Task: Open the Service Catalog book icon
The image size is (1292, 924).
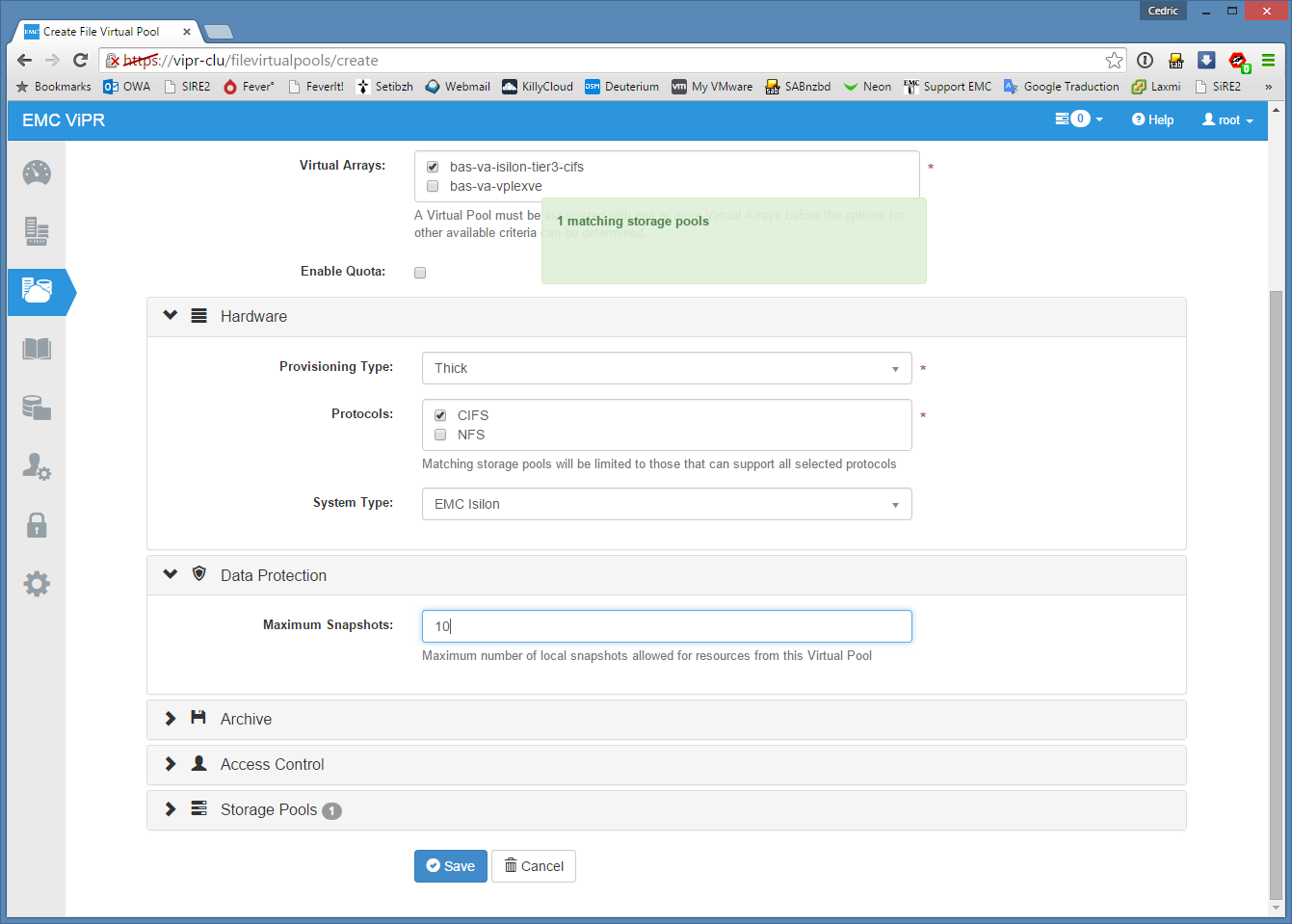Action: pos(37,349)
